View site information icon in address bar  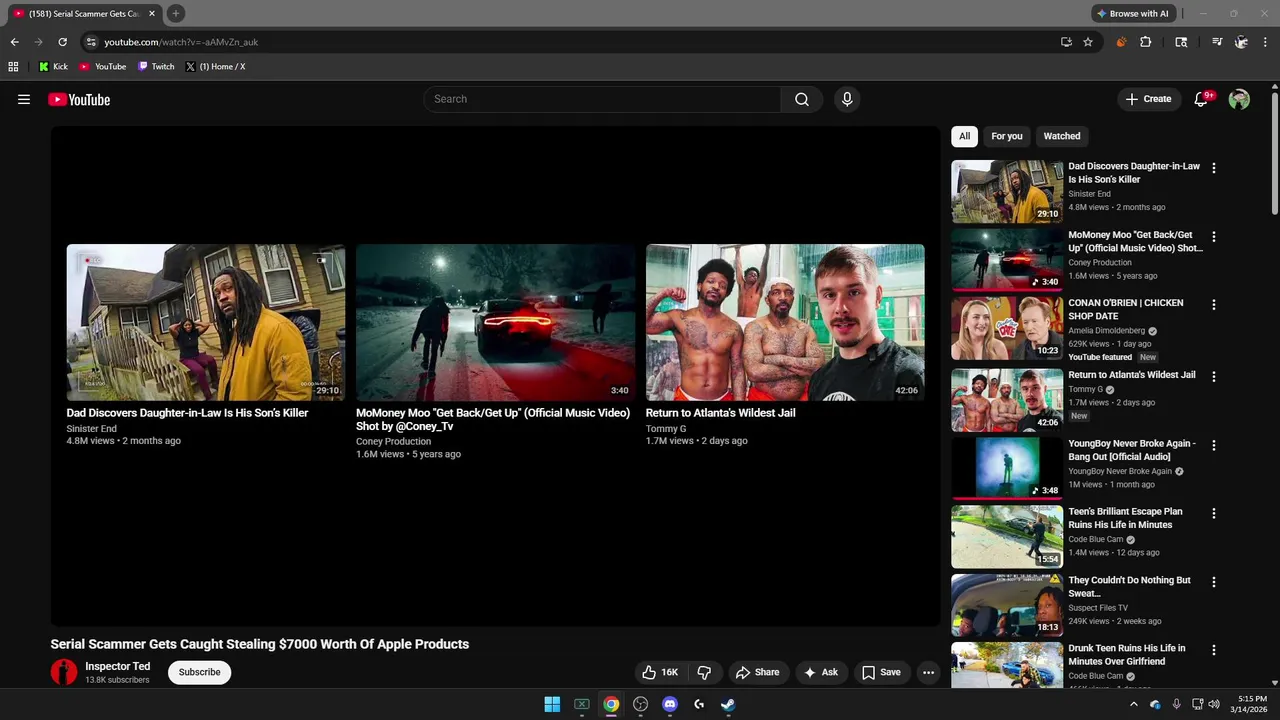pos(91,42)
